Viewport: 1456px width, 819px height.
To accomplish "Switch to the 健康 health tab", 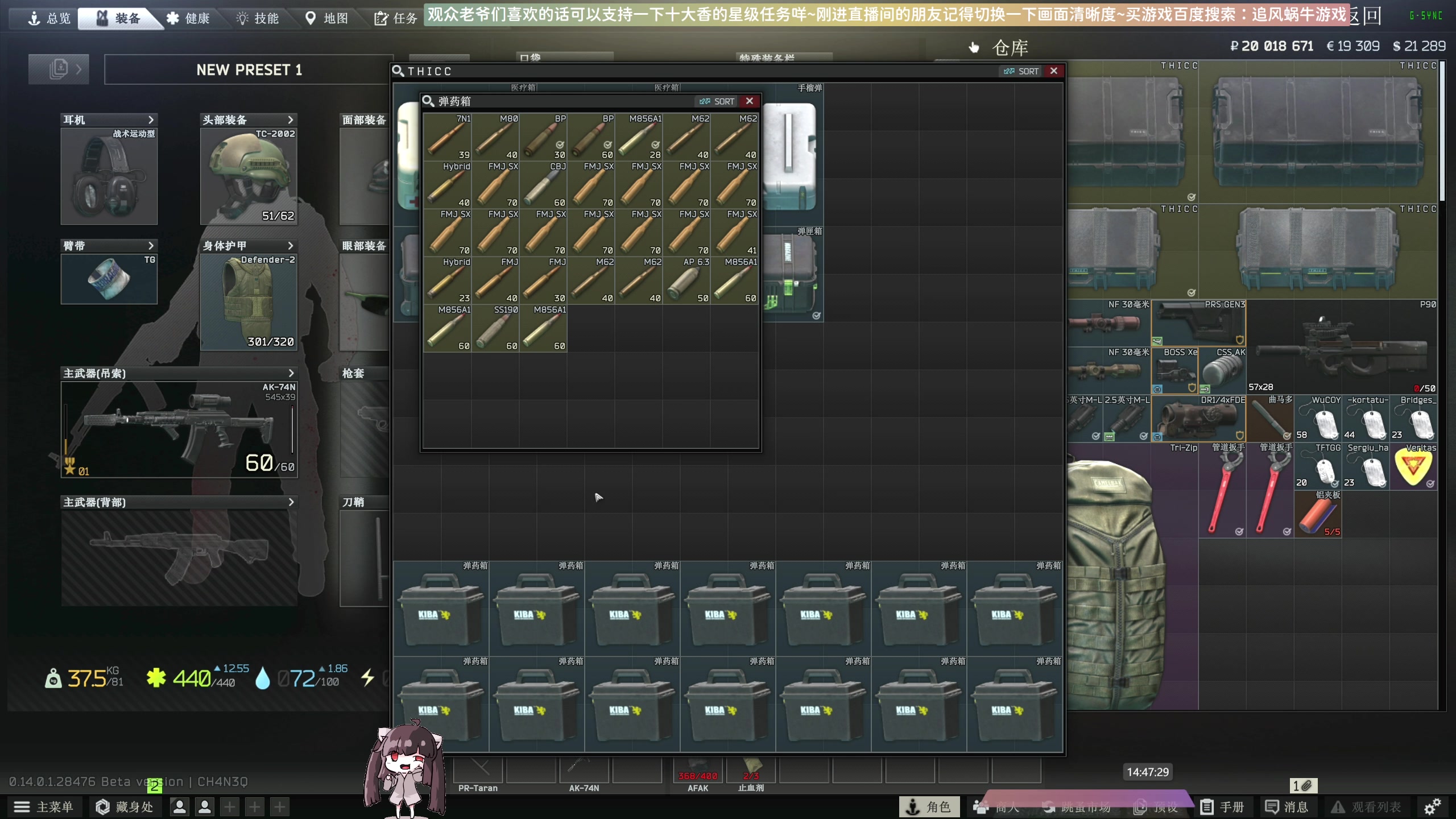I will click(188, 18).
